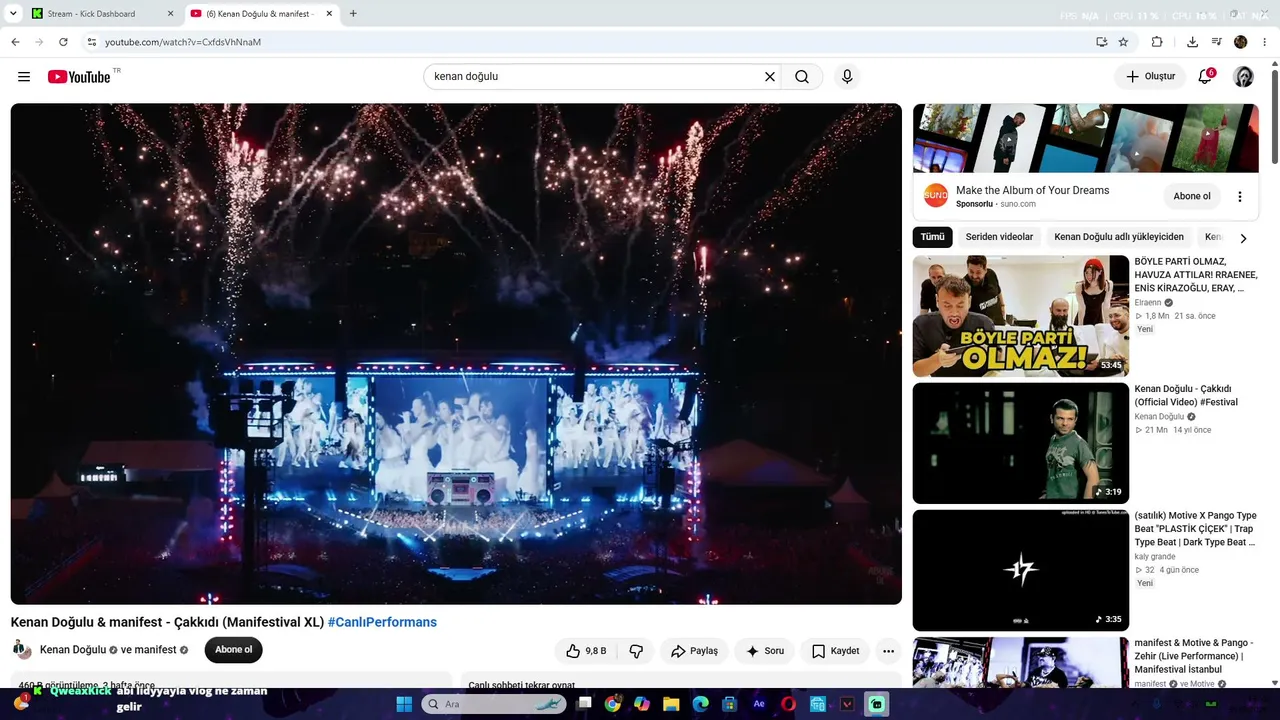Image resolution: width=1280 pixels, height=720 pixels.
Task: Subscribe with the black Abone ol button
Action: pyautogui.click(x=233, y=650)
